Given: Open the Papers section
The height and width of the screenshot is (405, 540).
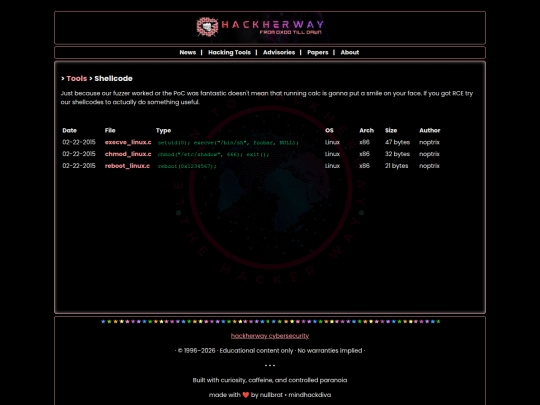Looking at the screenshot, I should [318, 52].
